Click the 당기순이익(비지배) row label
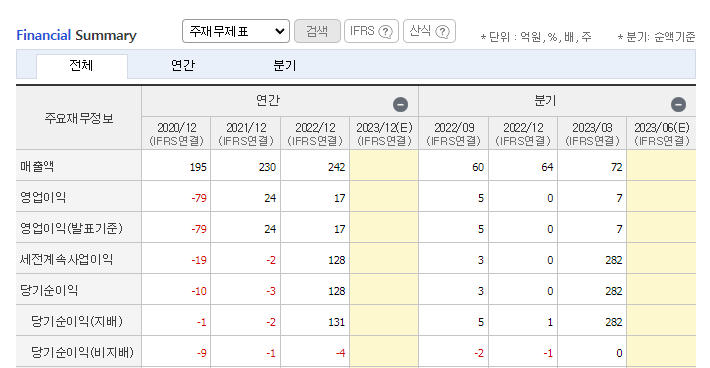The height and width of the screenshot is (368, 710). [82, 352]
